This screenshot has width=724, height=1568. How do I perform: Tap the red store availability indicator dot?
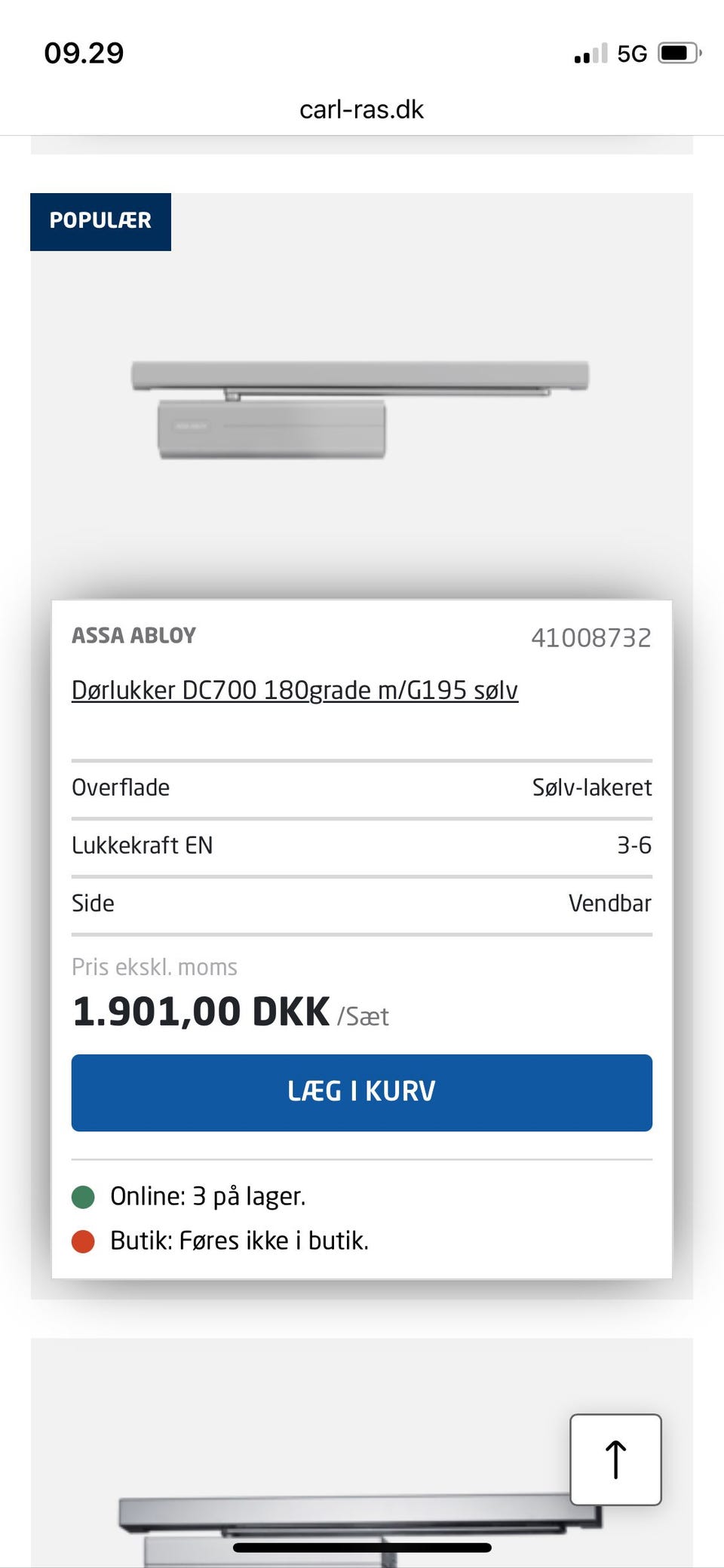[83, 1241]
